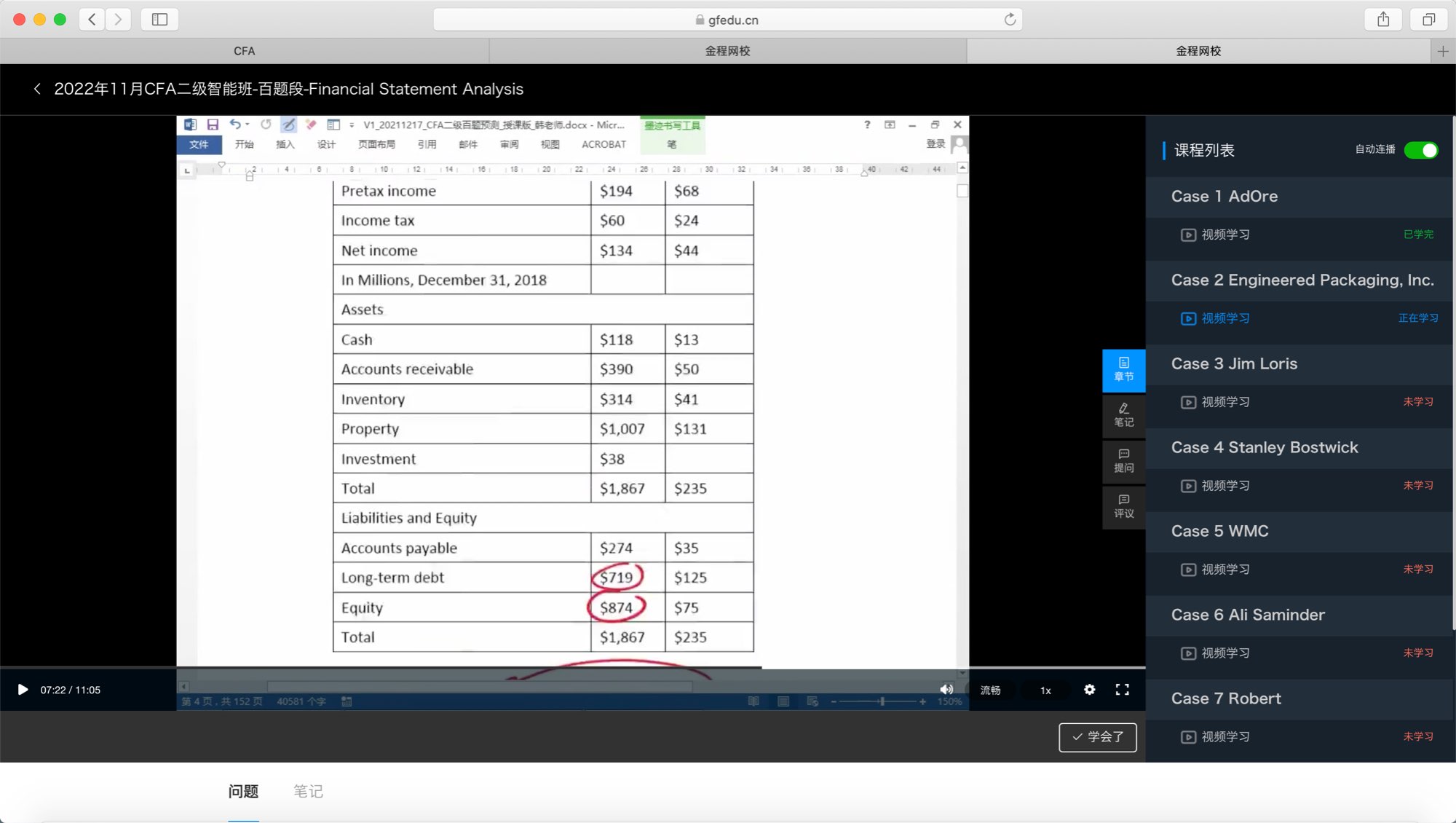
Task: Click the gfedu.cn address bar
Action: click(x=727, y=20)
